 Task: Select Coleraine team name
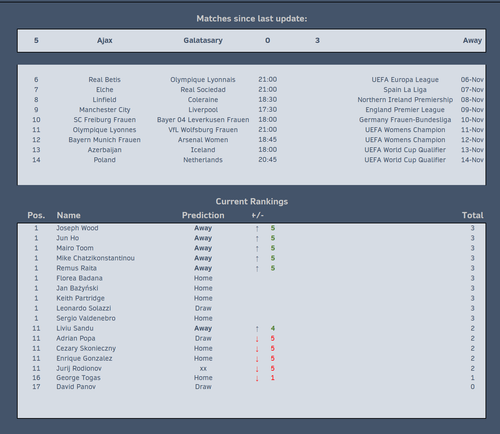(203, 100)
